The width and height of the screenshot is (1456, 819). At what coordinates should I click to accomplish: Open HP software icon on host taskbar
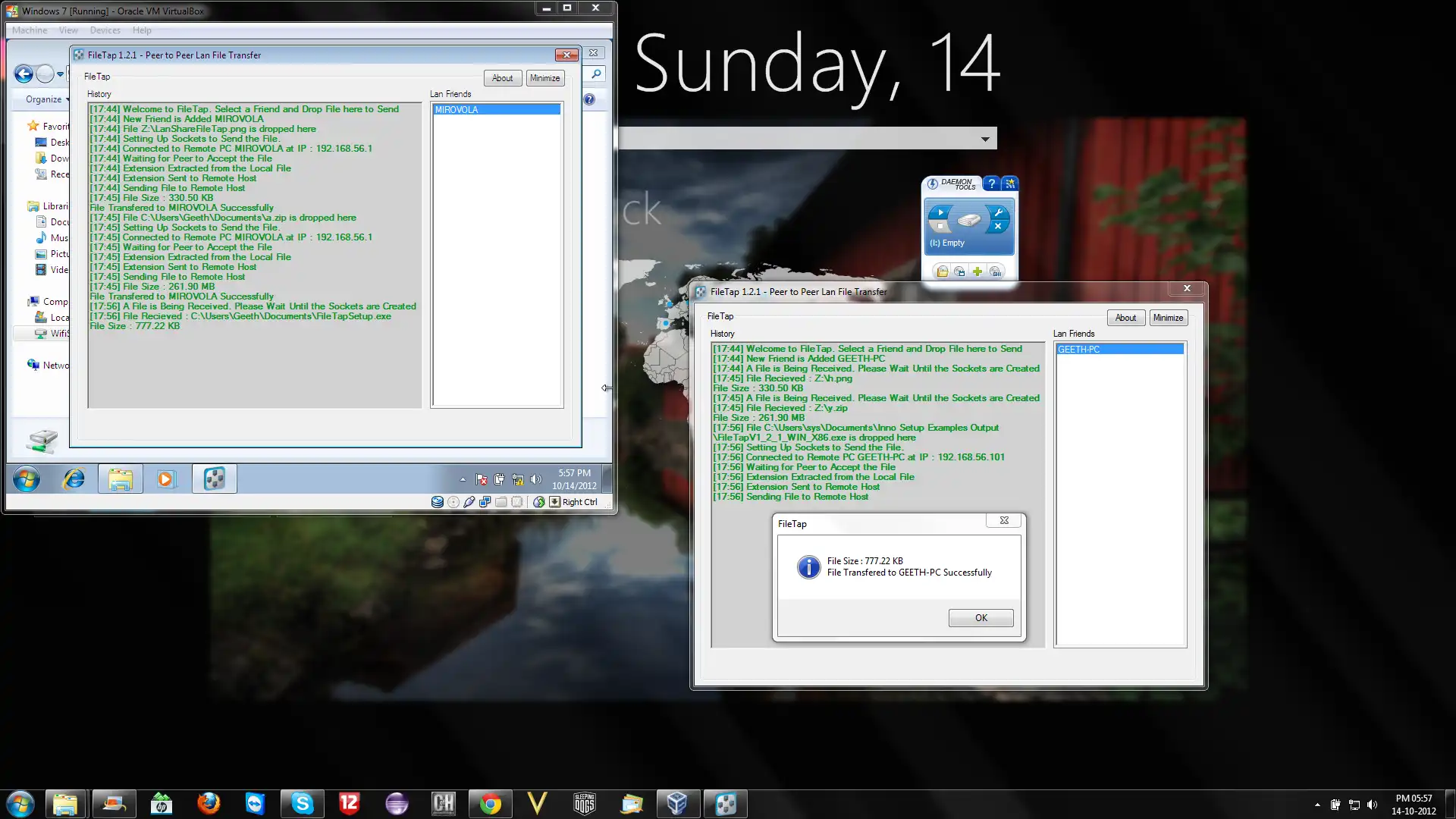tap(161, 804)
